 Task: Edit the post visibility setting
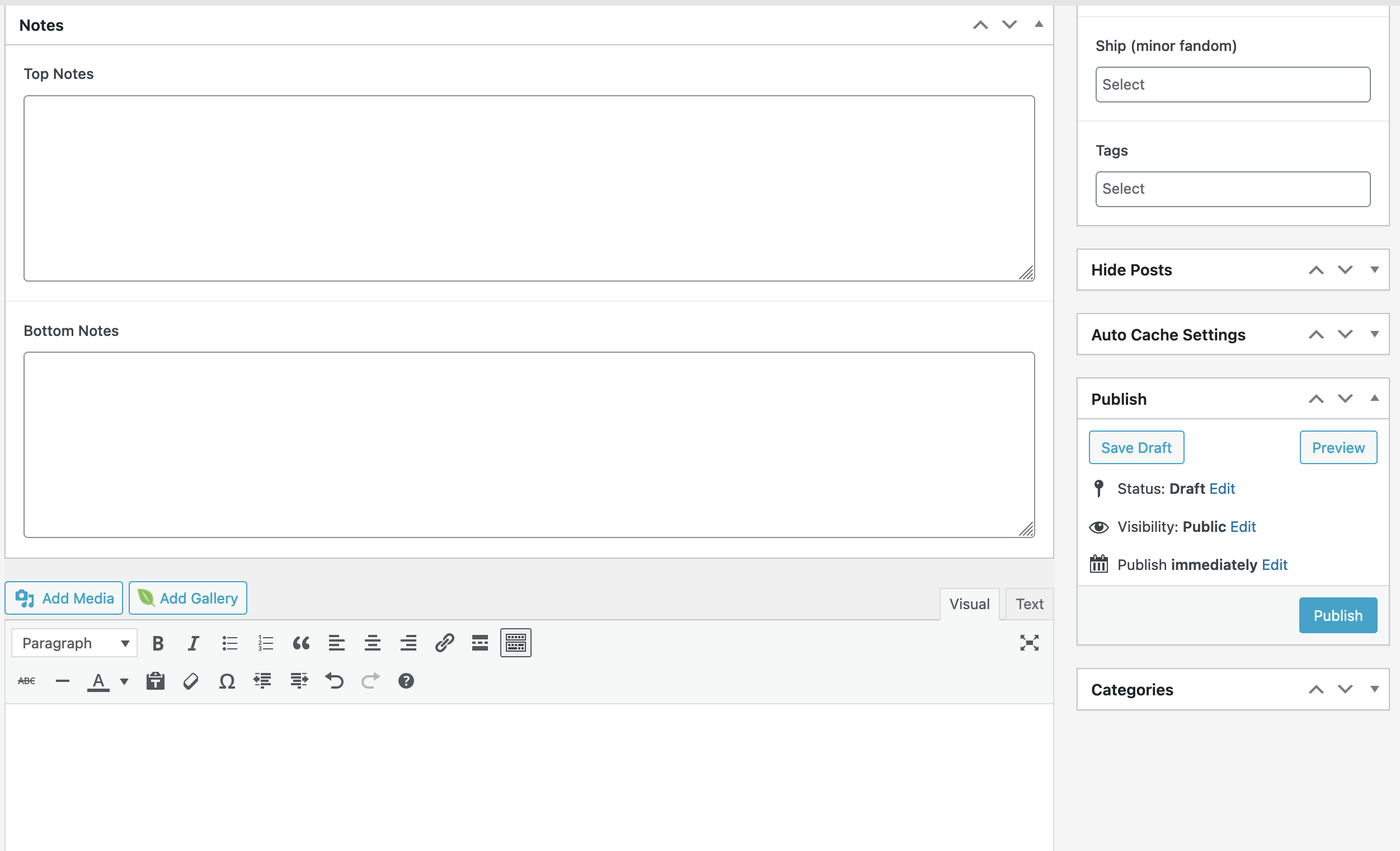[x=1244, y=526]
